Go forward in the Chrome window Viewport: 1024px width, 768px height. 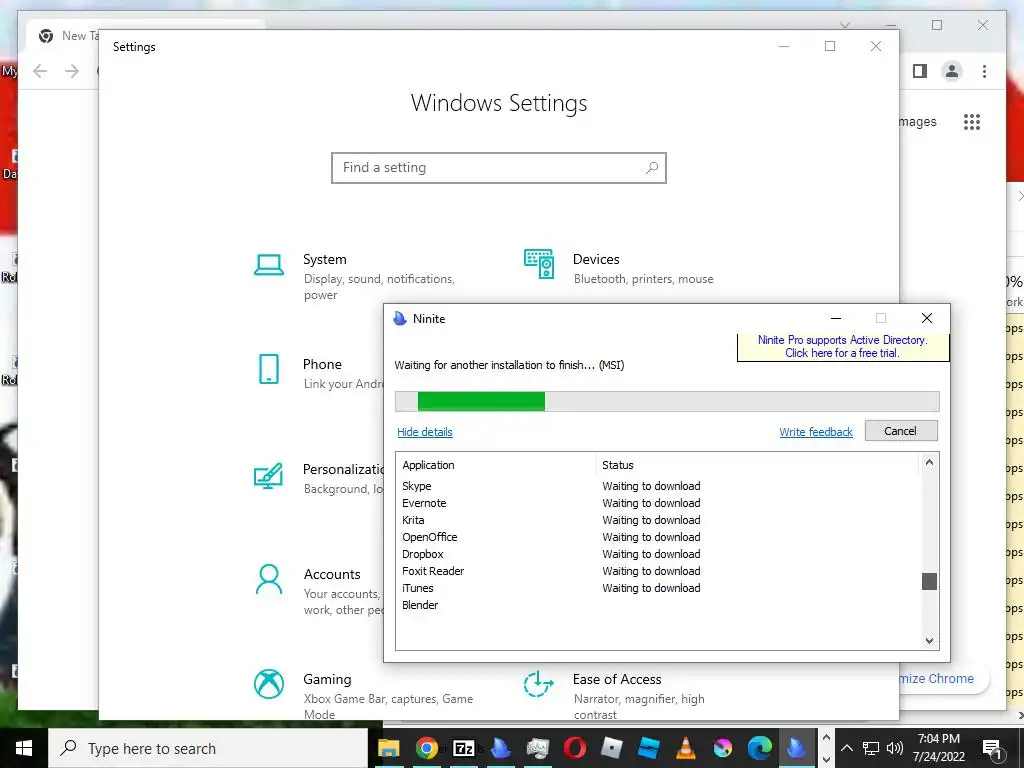pyautogui.click(x=72, y=71)
